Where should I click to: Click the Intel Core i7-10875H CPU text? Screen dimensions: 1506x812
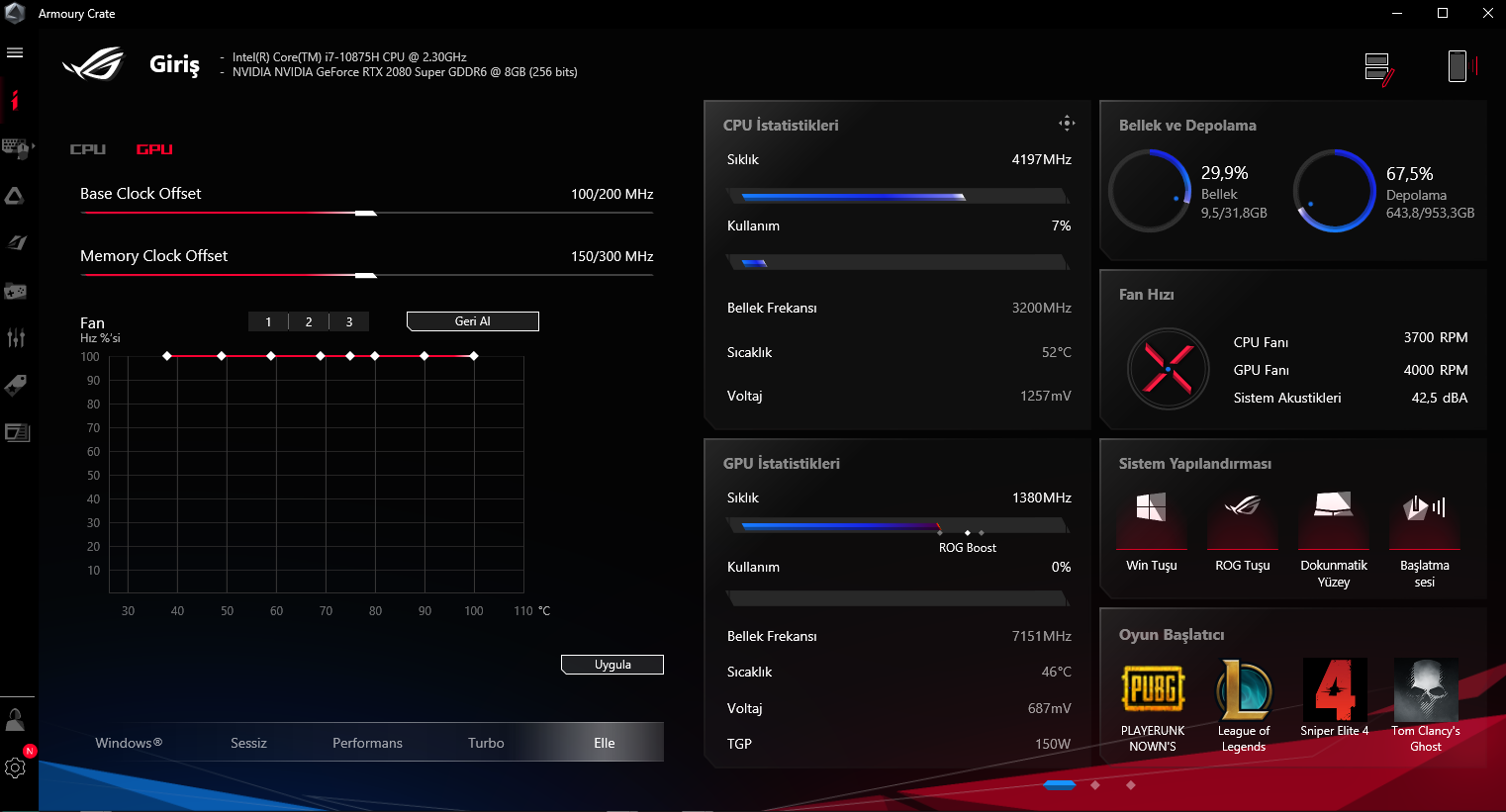click(349, 57)
